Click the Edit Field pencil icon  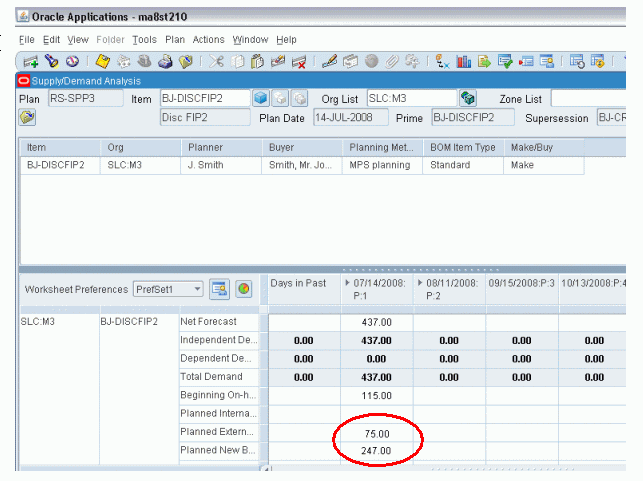[329, 62]
